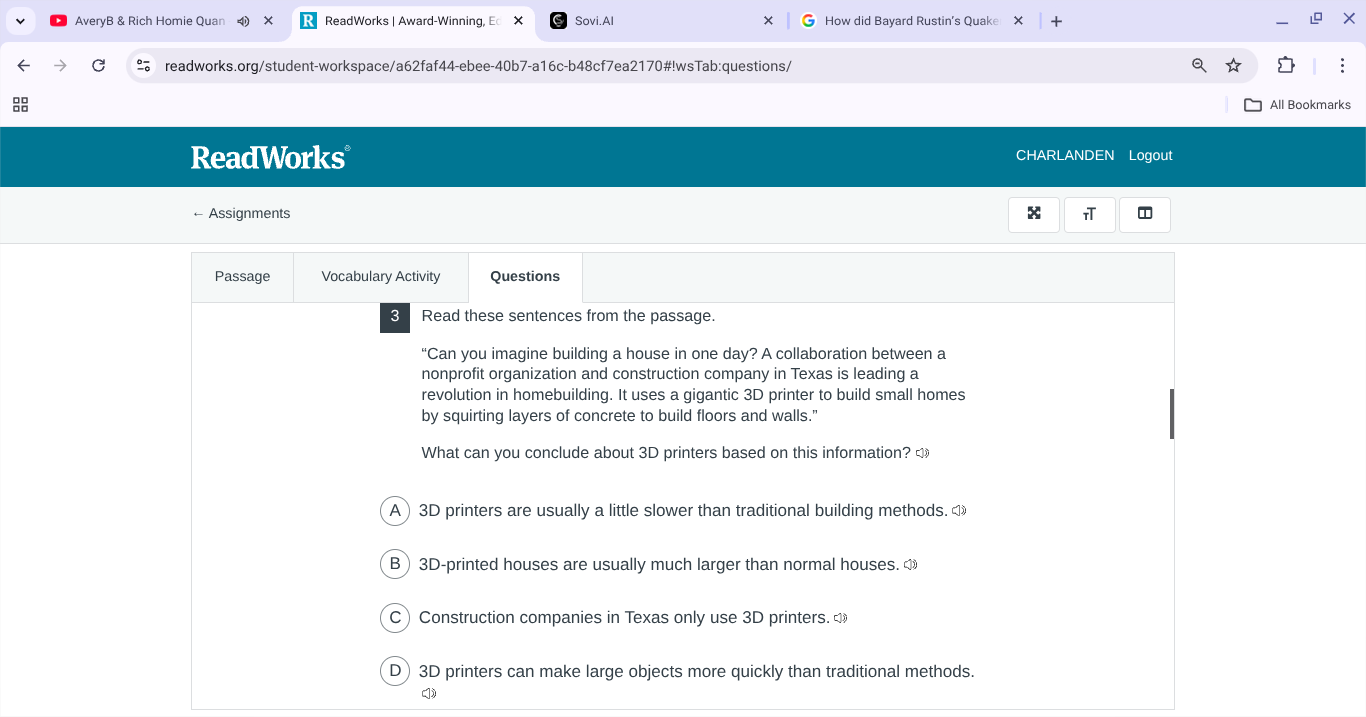Play audio for answer choice B
The image size is (1366, 717).
(x=910, y=565)
